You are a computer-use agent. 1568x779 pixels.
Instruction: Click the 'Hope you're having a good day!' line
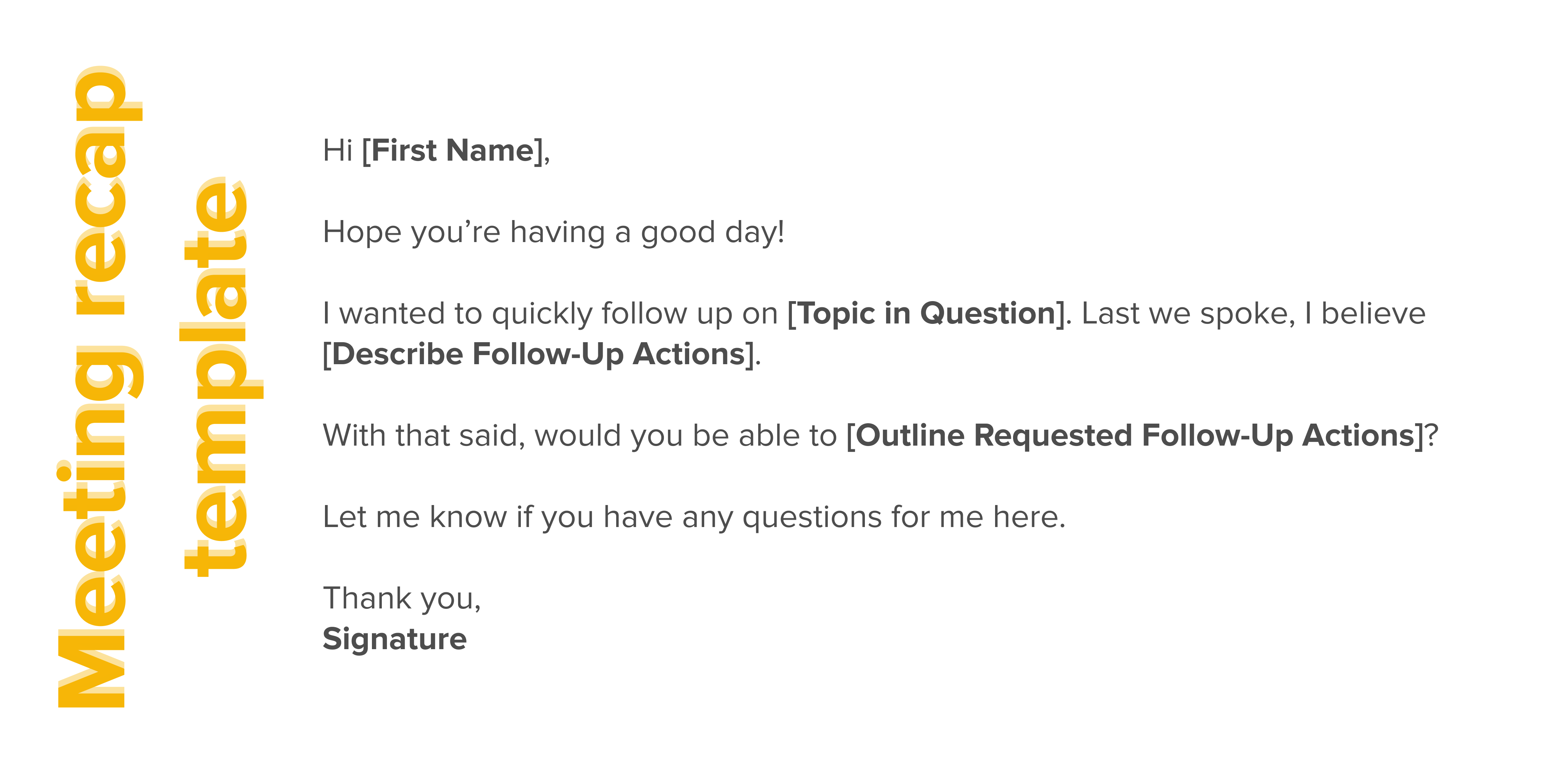553,233
